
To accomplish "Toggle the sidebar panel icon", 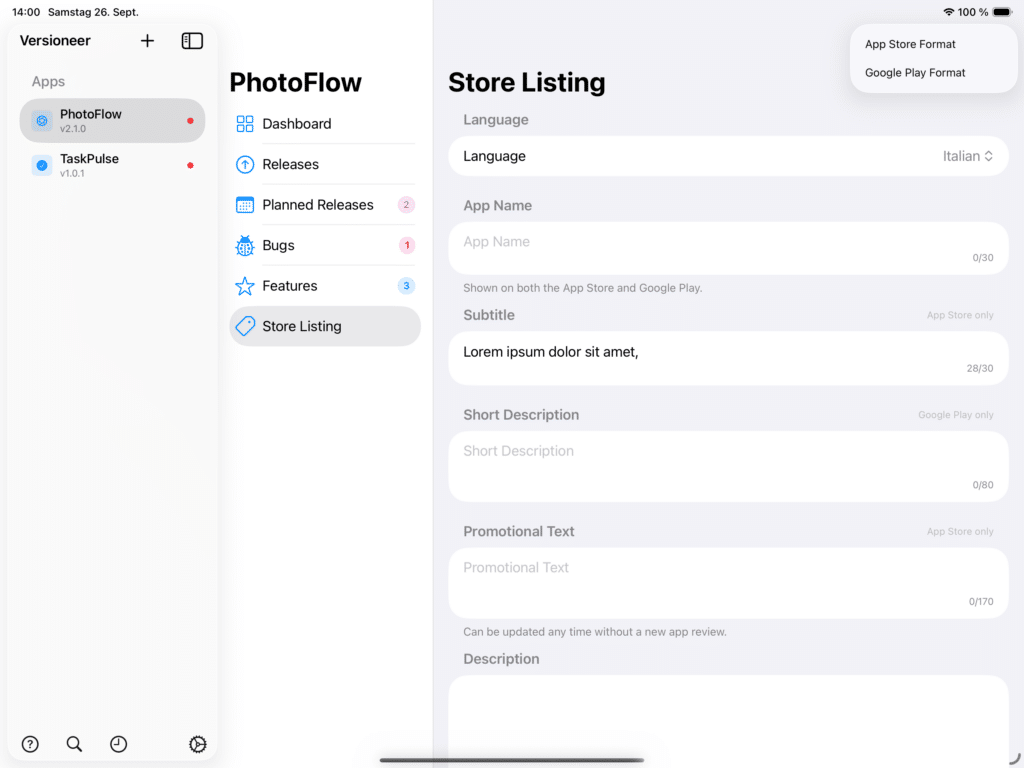I will point(192,40).
